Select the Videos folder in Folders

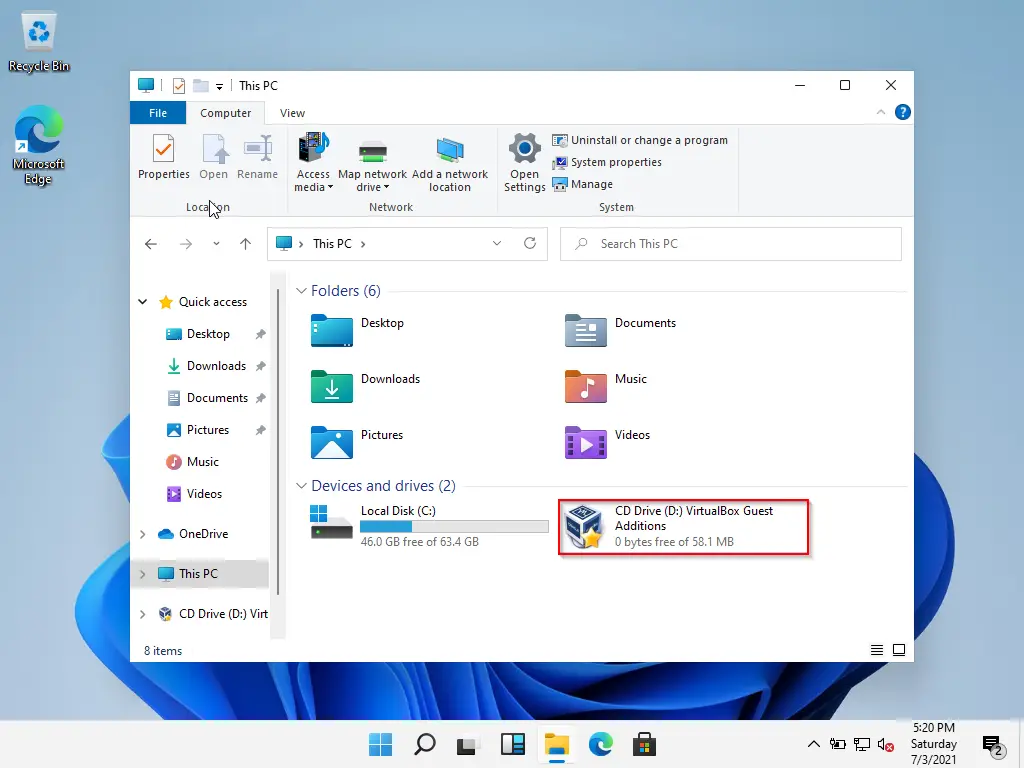tap(607, 443)
